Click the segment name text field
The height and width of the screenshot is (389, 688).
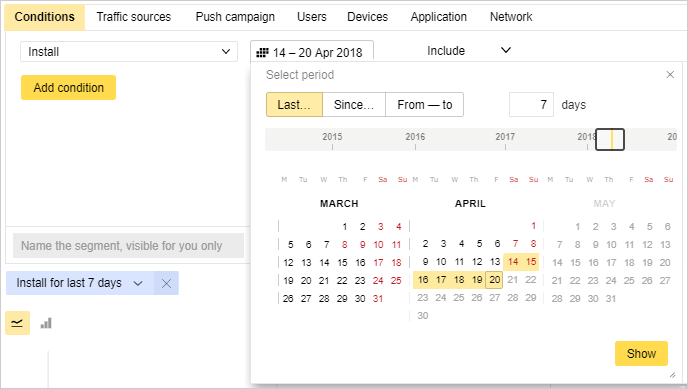coord(129,246)
